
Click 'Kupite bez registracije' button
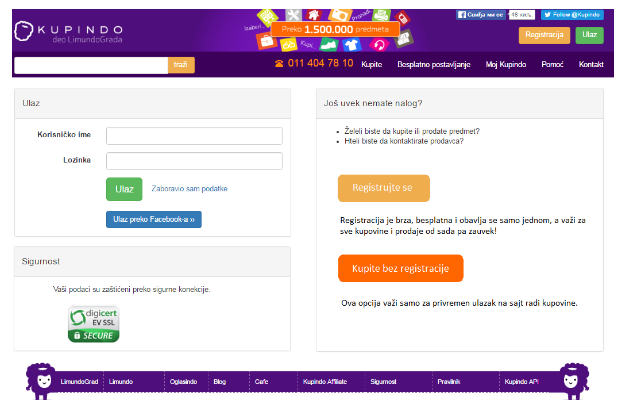click(x=400, y=268)
